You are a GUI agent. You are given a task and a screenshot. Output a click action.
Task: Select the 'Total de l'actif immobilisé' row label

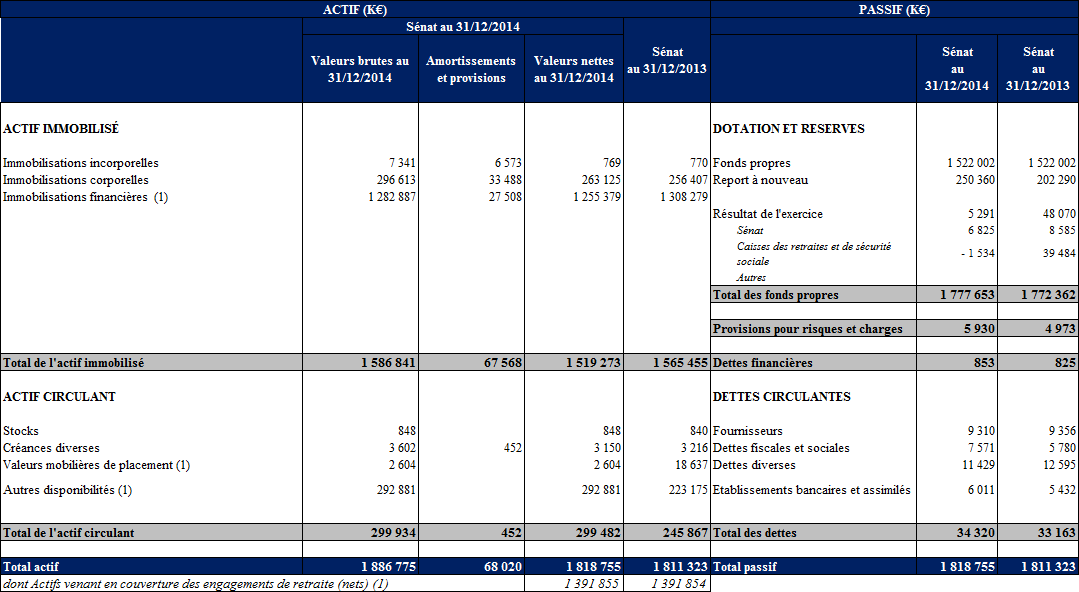pos(74,363)
